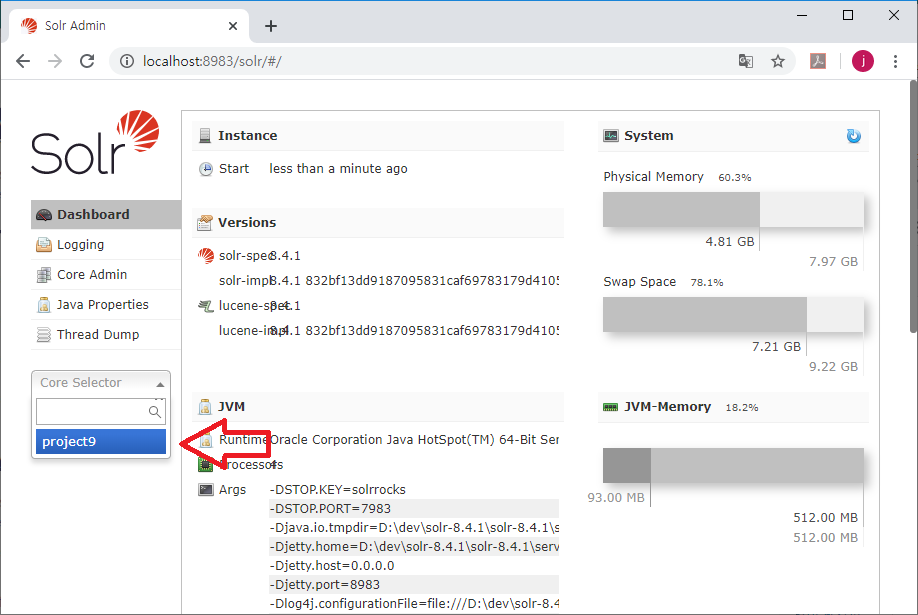Click 'less than a minute ago' text

(338, 169)
